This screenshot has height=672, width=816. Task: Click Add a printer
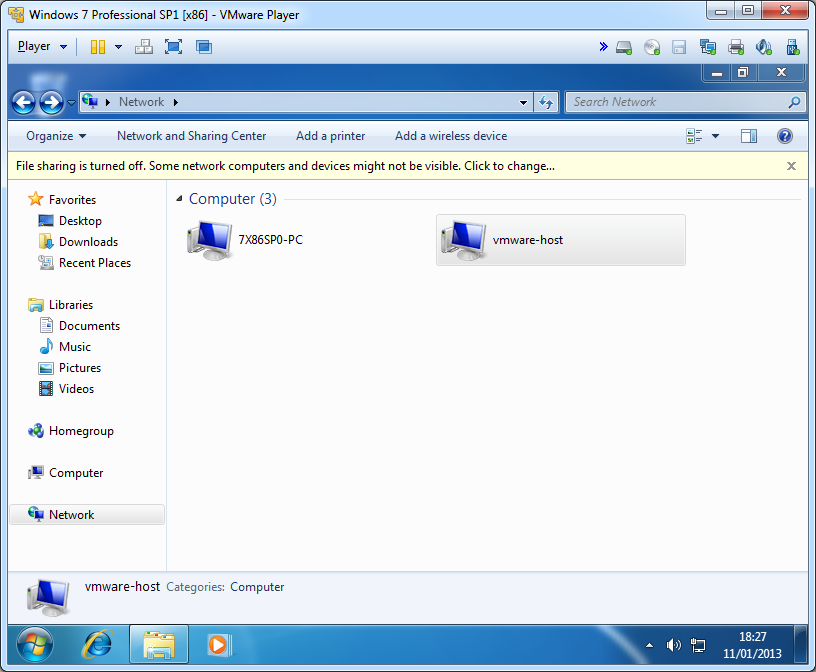[x=330, y=136]
